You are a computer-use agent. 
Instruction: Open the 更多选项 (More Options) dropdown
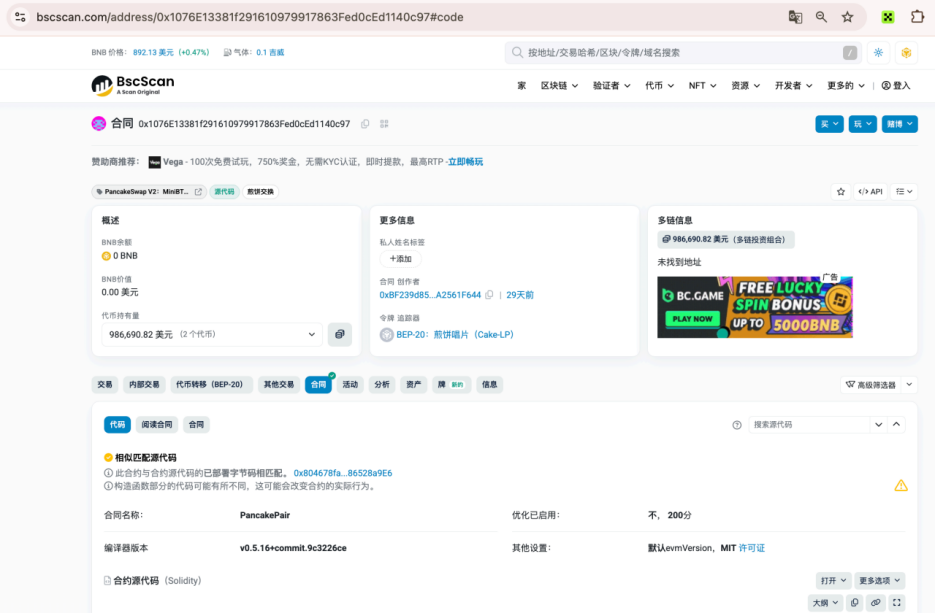point(881,580)
